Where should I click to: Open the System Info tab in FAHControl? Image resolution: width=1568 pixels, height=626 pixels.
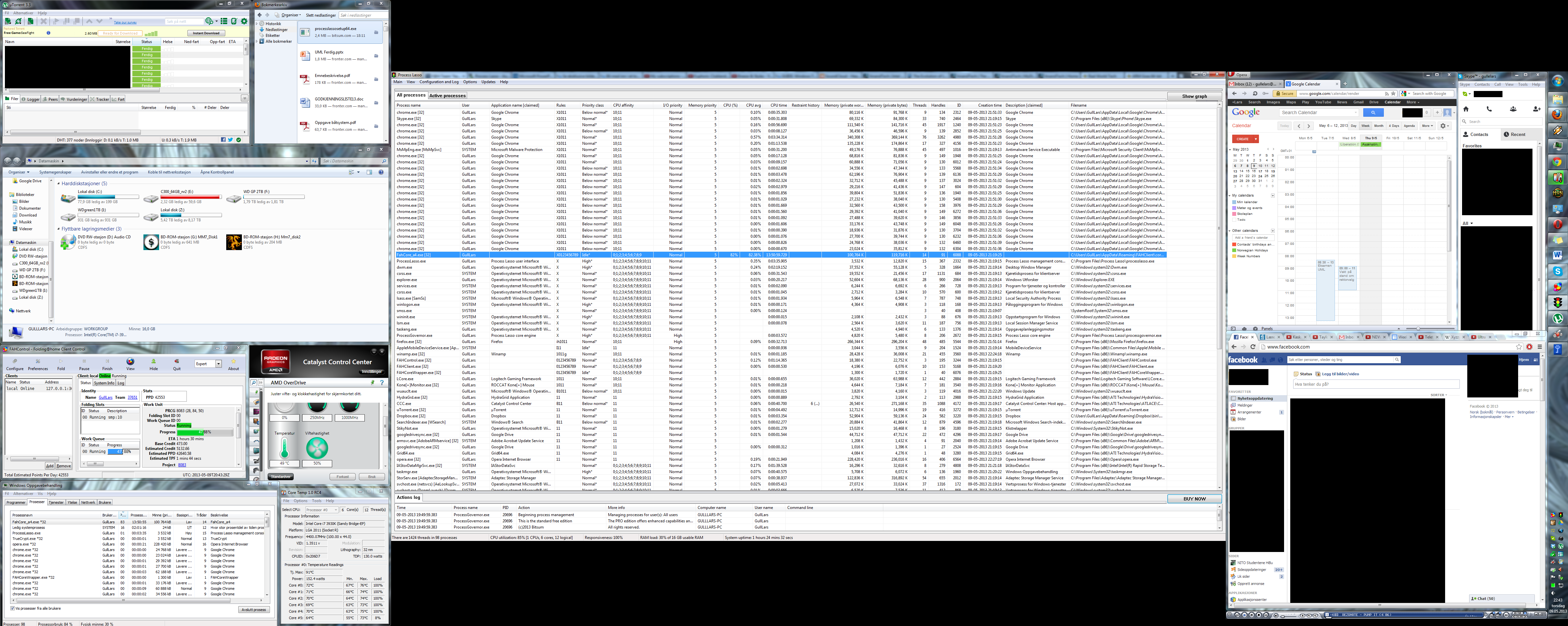point(104,384)
